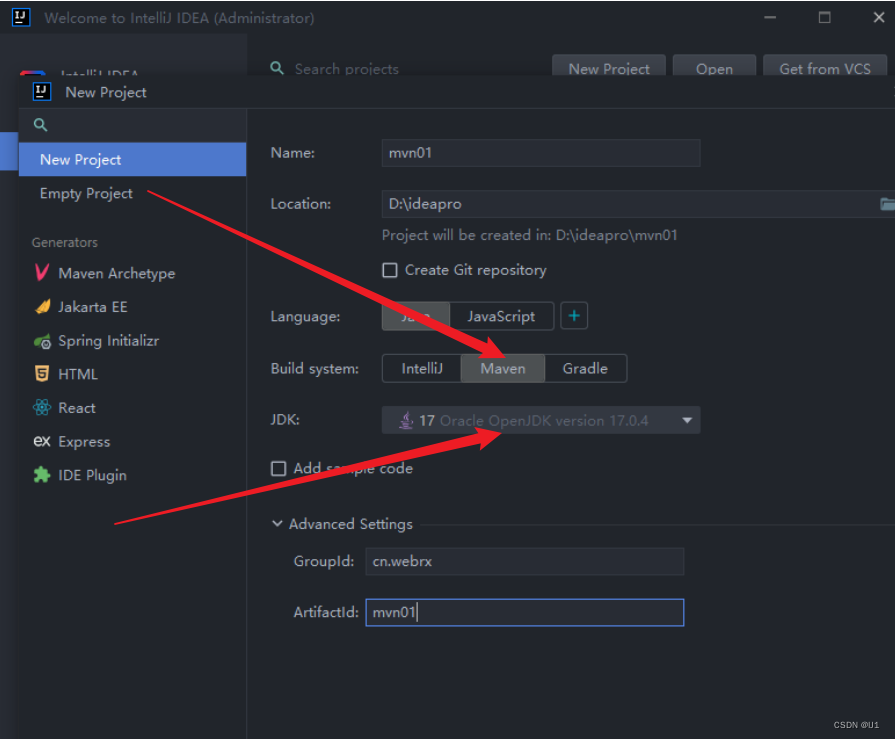Viewport: 895px width, 739px height.
Task: Maximize the Welcome to IntelliJ IDEA window
Action: pos(824,18)
